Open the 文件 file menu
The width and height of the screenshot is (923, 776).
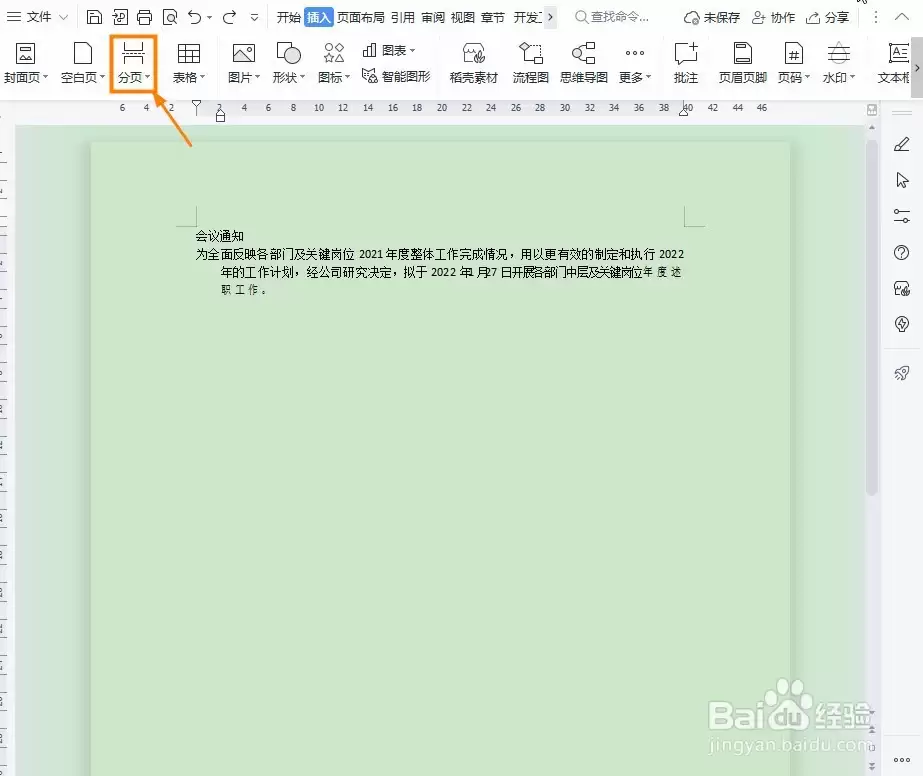tap(38, 17)
